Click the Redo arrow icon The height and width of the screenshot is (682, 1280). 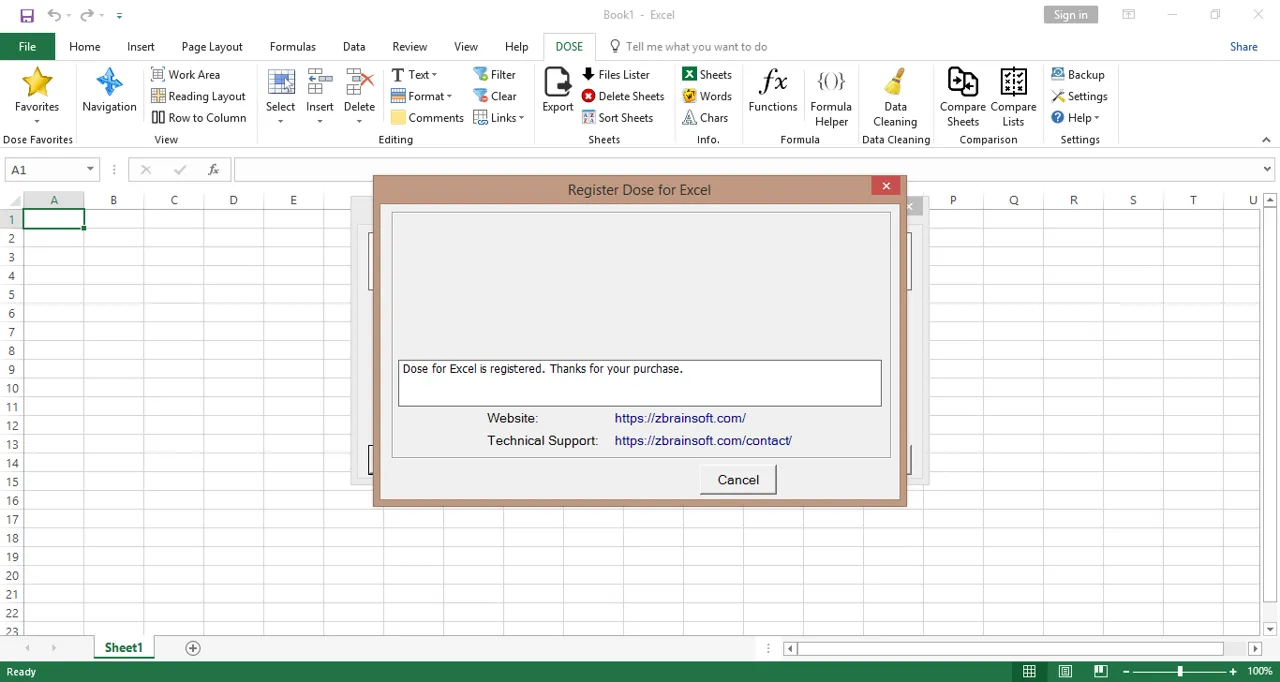(x=87, y=15)
